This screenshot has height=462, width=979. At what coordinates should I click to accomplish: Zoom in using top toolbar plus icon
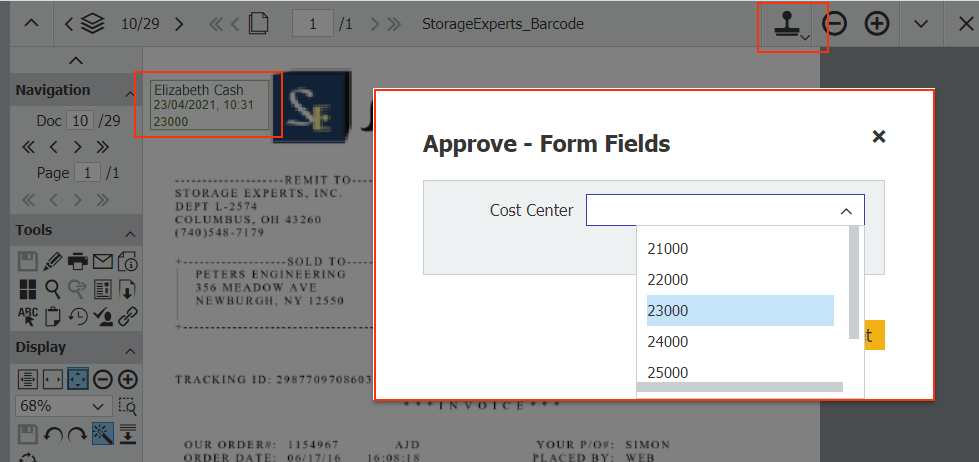pyautogui.click(x=877, y=24)
